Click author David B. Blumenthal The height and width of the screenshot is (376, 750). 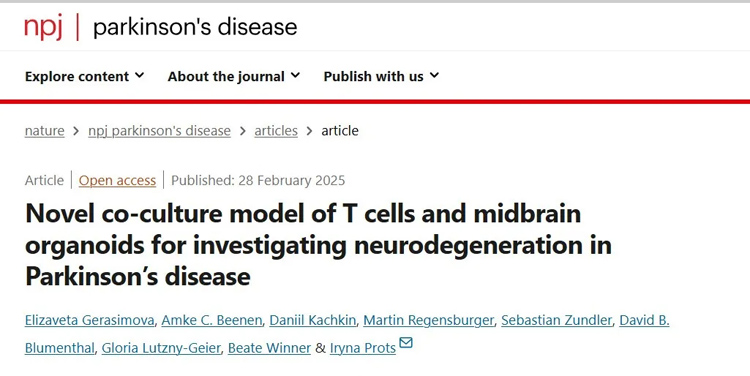[x=644, y=320]
